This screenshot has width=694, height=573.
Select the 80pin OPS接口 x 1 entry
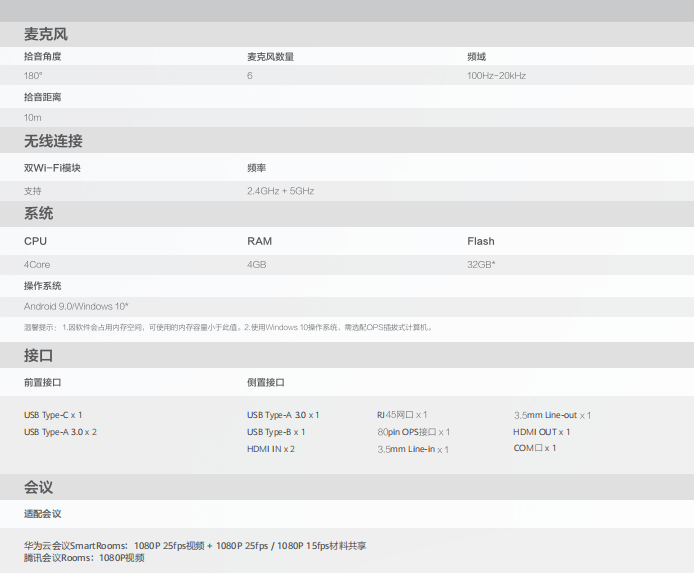coord(413,432)
